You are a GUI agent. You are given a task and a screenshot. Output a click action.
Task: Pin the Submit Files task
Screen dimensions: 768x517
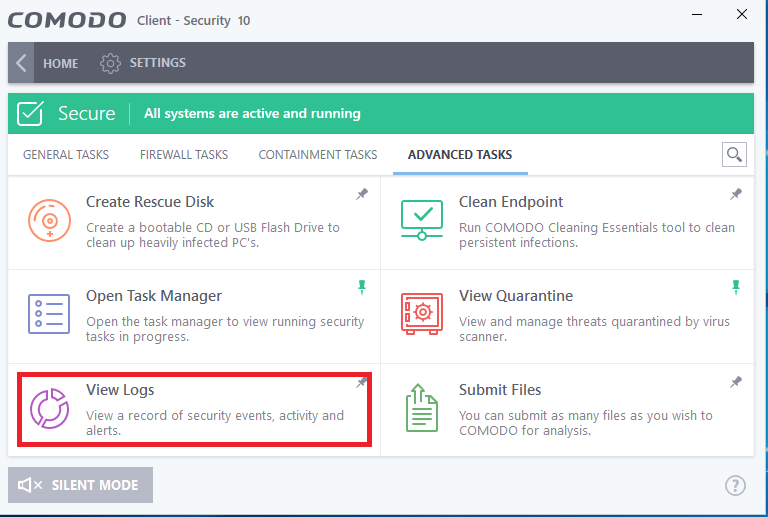736,382
